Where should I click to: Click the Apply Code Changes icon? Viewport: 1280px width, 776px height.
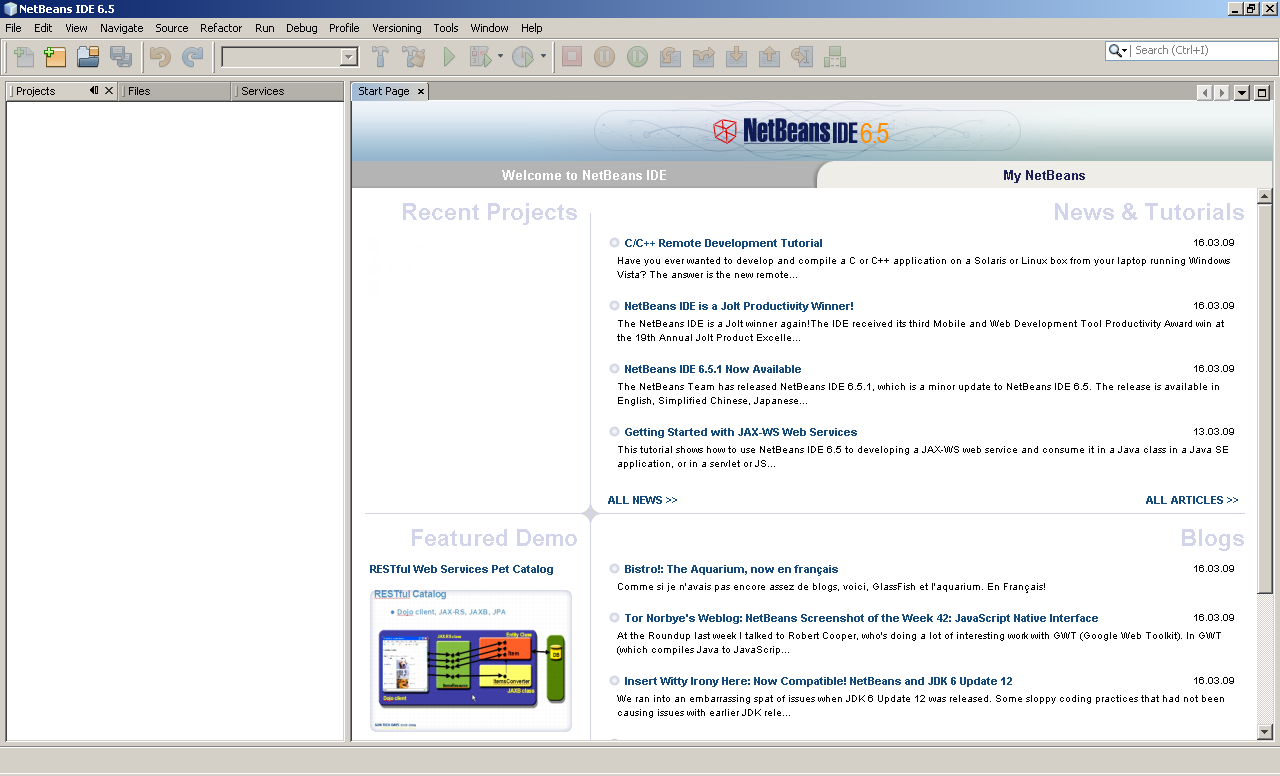click(835, 57)
